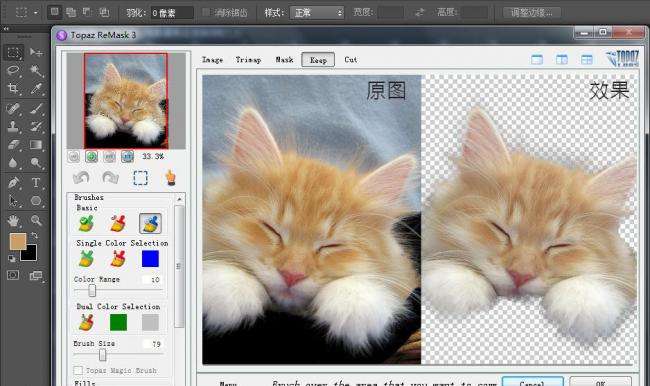Open the marquee tool preset dropdown arrow
This screenshot has width=650, height=386.
coord(36,13)
